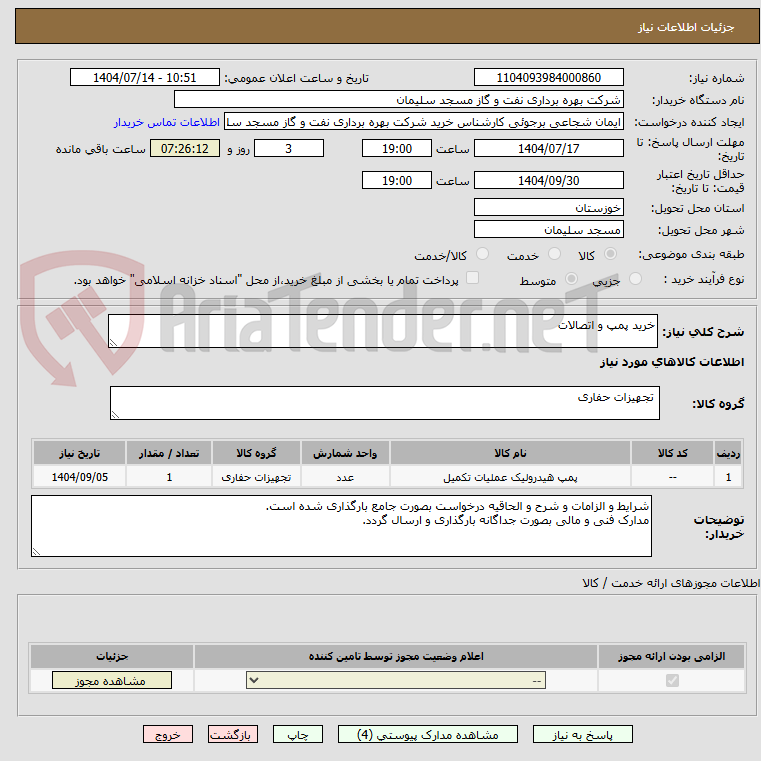Click announcement date field 1404/07/14 - 10:51
This screenshot has width=761, height=761.
click(x=145, y=78)
